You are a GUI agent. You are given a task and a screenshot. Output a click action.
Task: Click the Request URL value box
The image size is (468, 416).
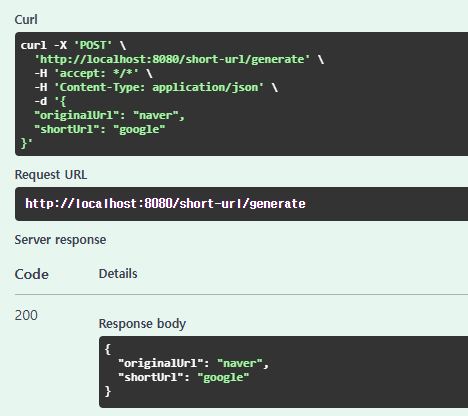pyautogui.click(x=241, y=204)
